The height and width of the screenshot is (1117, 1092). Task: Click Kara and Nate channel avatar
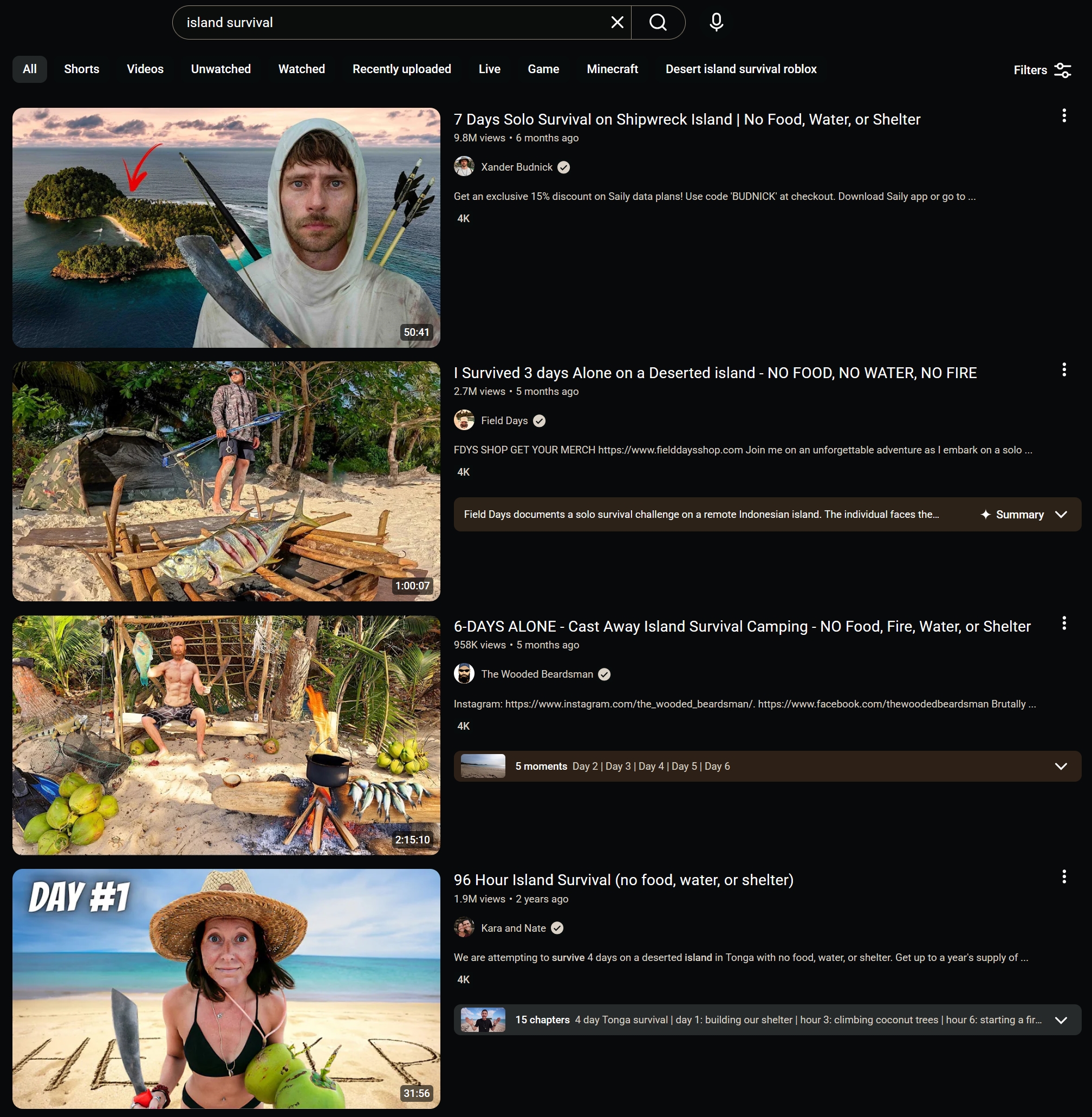pyautogui.click(x=464, y=928)
